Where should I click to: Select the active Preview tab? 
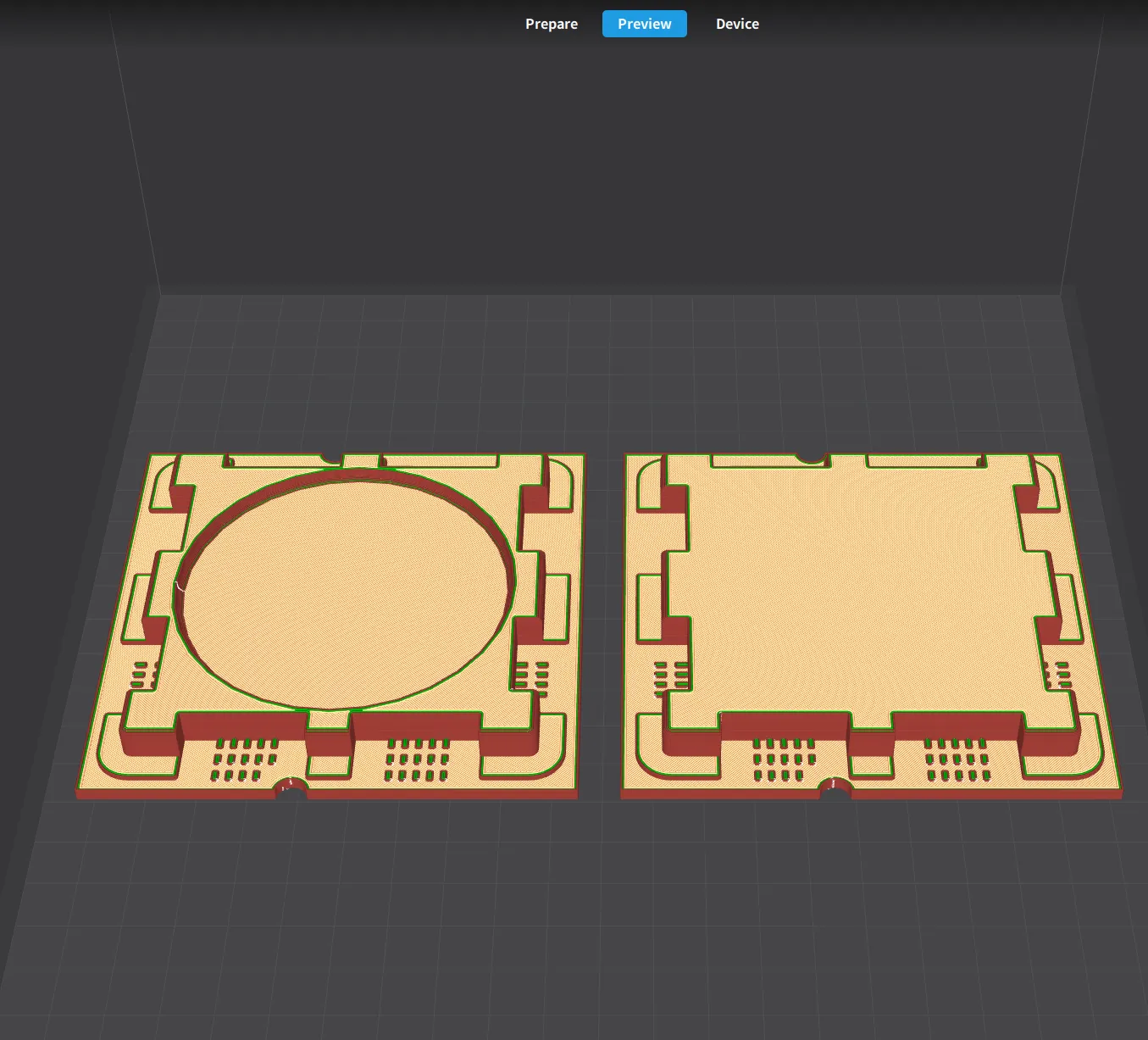click(644, 24)
